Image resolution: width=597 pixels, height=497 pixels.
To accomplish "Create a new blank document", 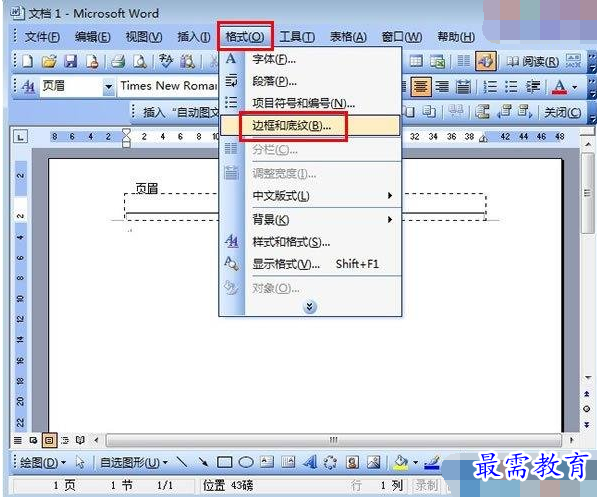I will point(27,61).
